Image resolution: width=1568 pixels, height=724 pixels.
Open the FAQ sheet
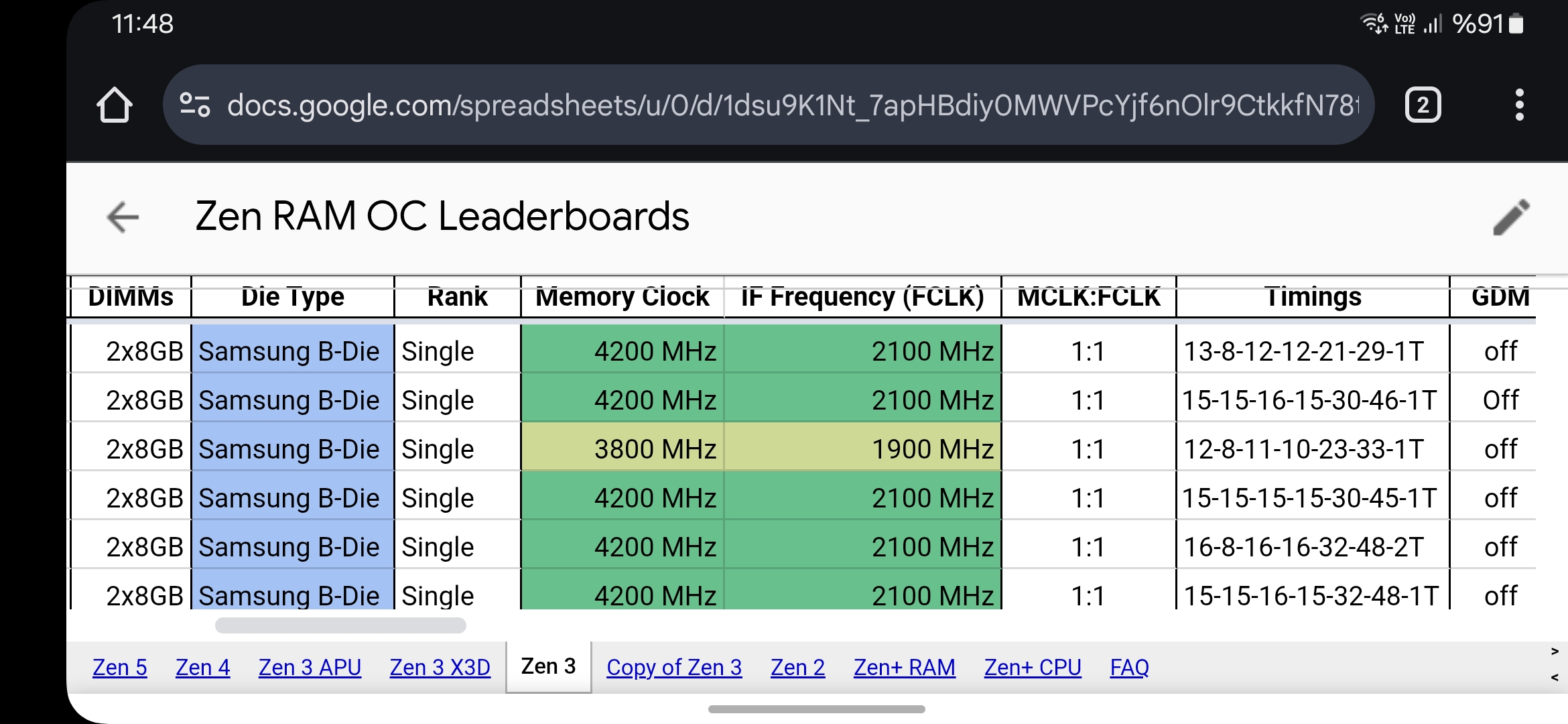[1129, 668]
